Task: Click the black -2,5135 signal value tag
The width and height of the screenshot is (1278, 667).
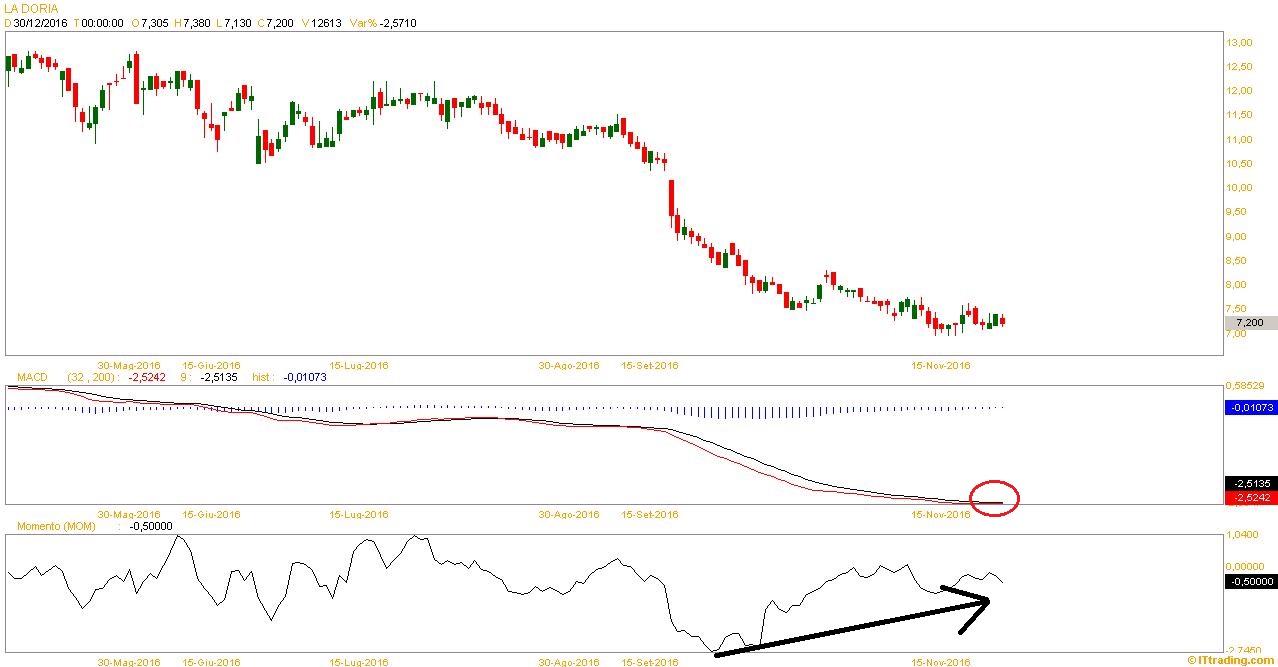Action: (1250, 482)
